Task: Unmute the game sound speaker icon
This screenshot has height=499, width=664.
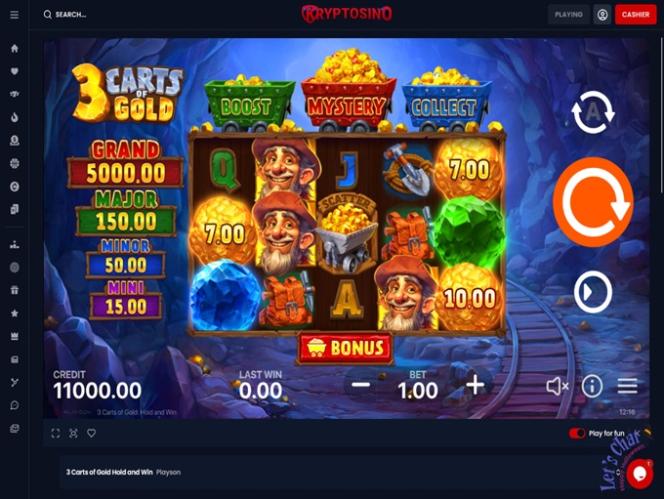Action: coord(557,386)
